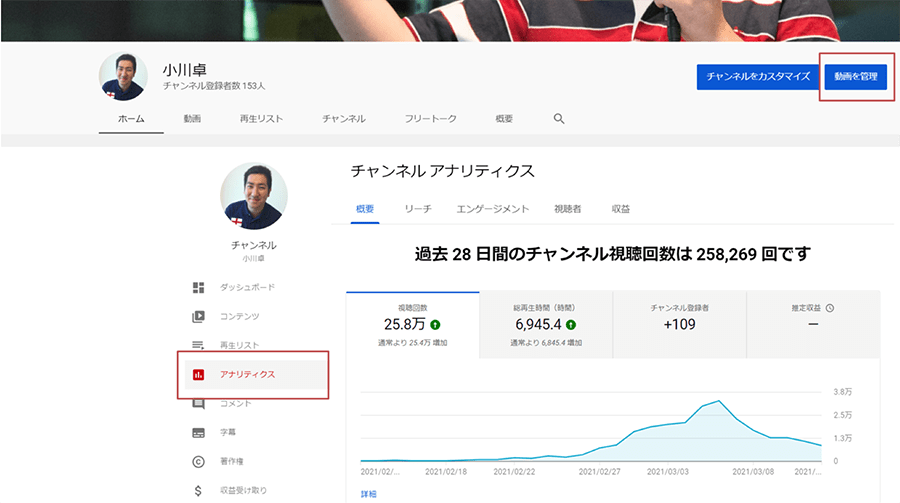Click the clock icon next to 推定収益
This screenshot has width=900, height=503.
click(829, 308)
